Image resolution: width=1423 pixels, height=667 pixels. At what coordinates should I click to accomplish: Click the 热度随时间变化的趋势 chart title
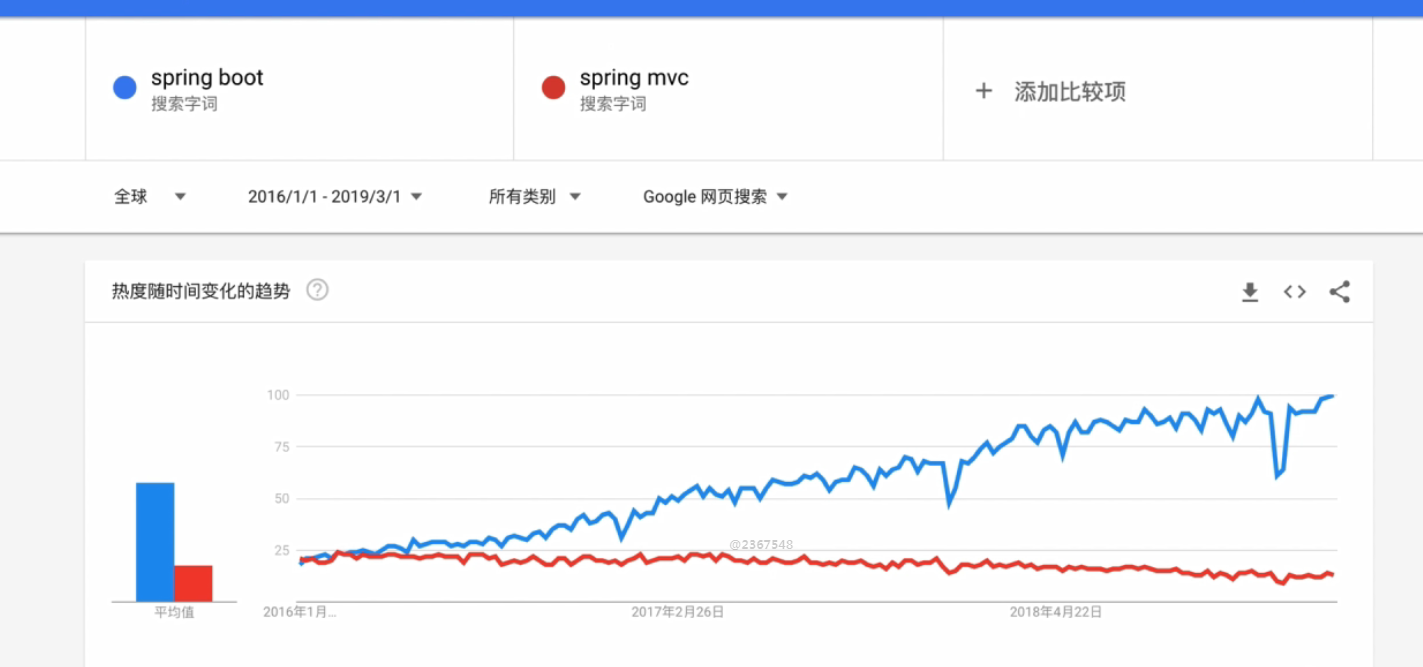click(201, 291)
